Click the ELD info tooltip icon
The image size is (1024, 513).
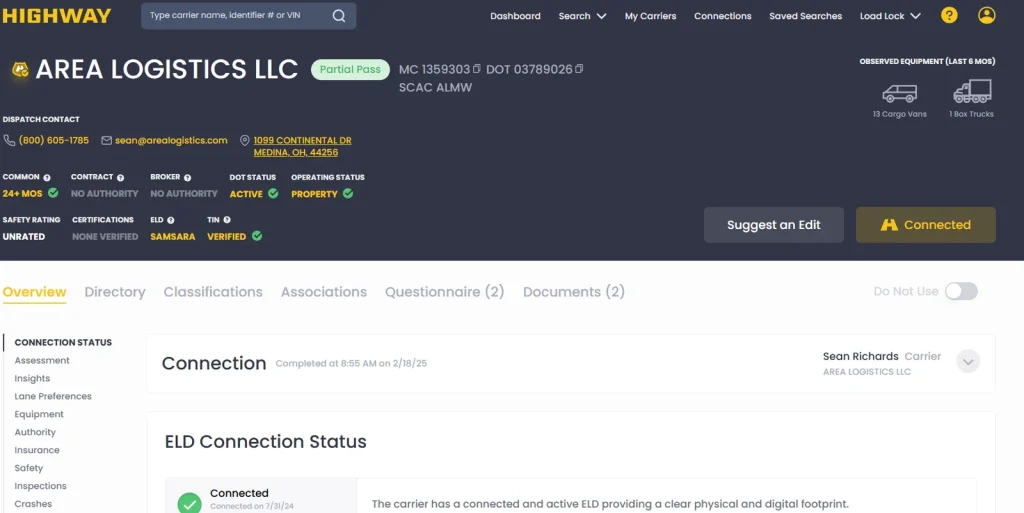click(171, 220)
